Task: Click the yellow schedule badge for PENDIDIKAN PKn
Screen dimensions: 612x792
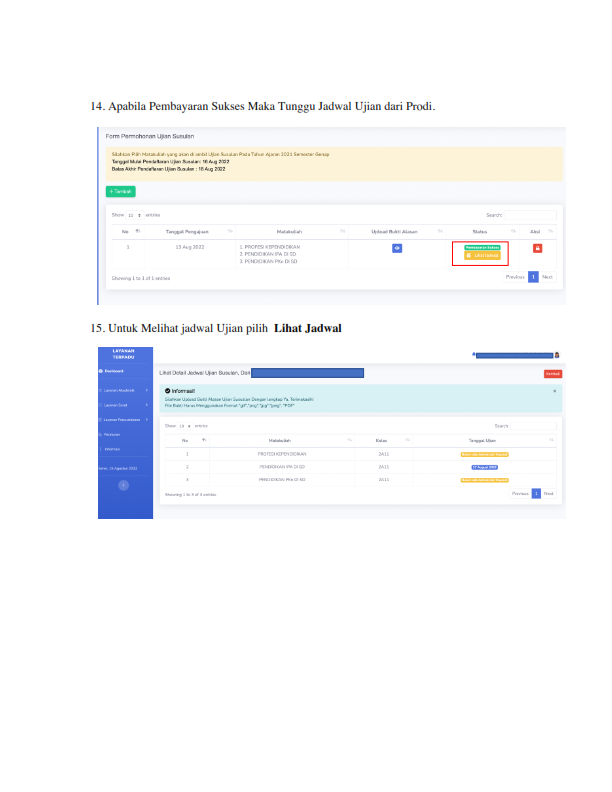Action: [485, 480]
